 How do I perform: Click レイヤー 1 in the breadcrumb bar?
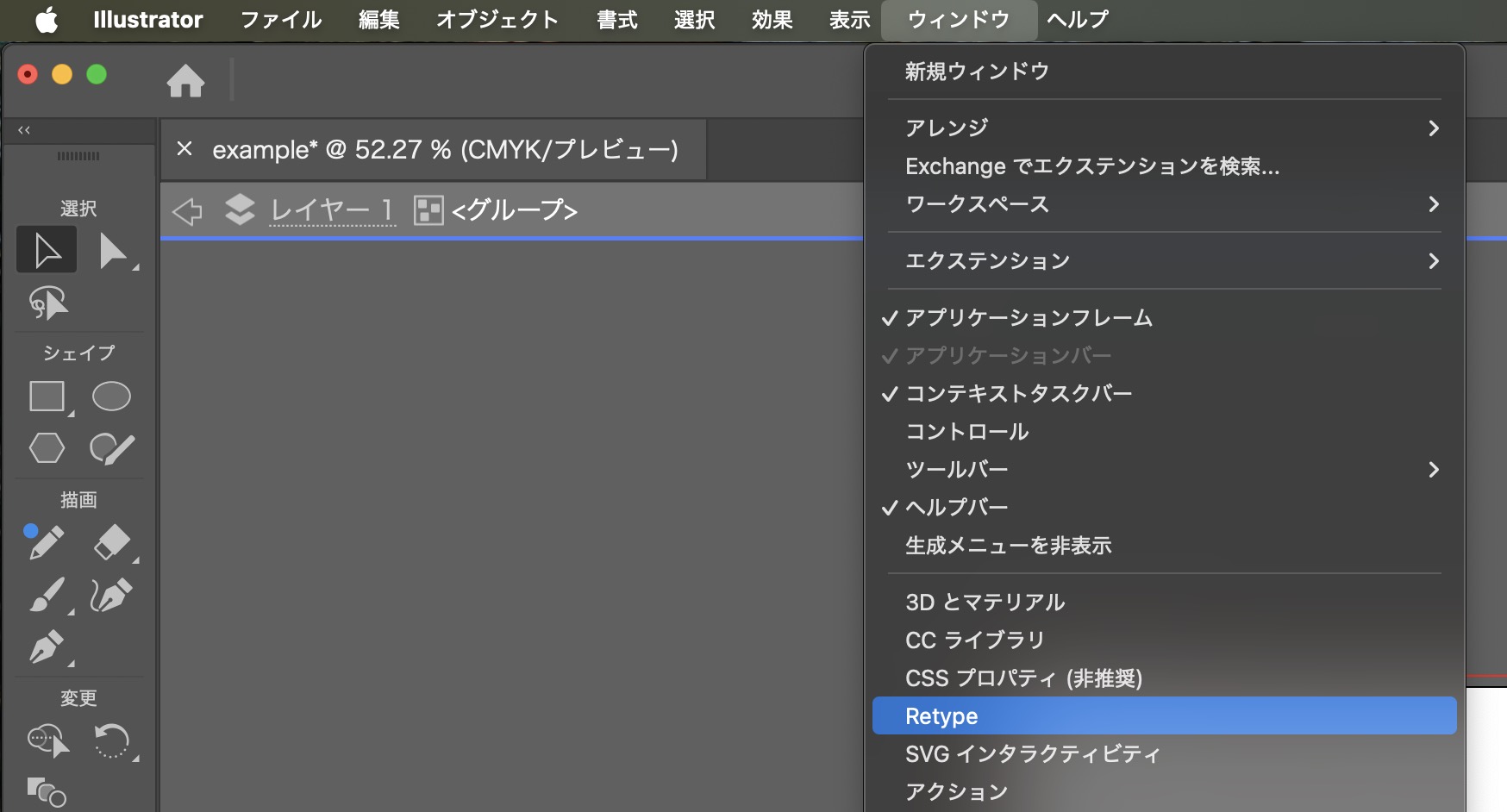tap(332, 209)
